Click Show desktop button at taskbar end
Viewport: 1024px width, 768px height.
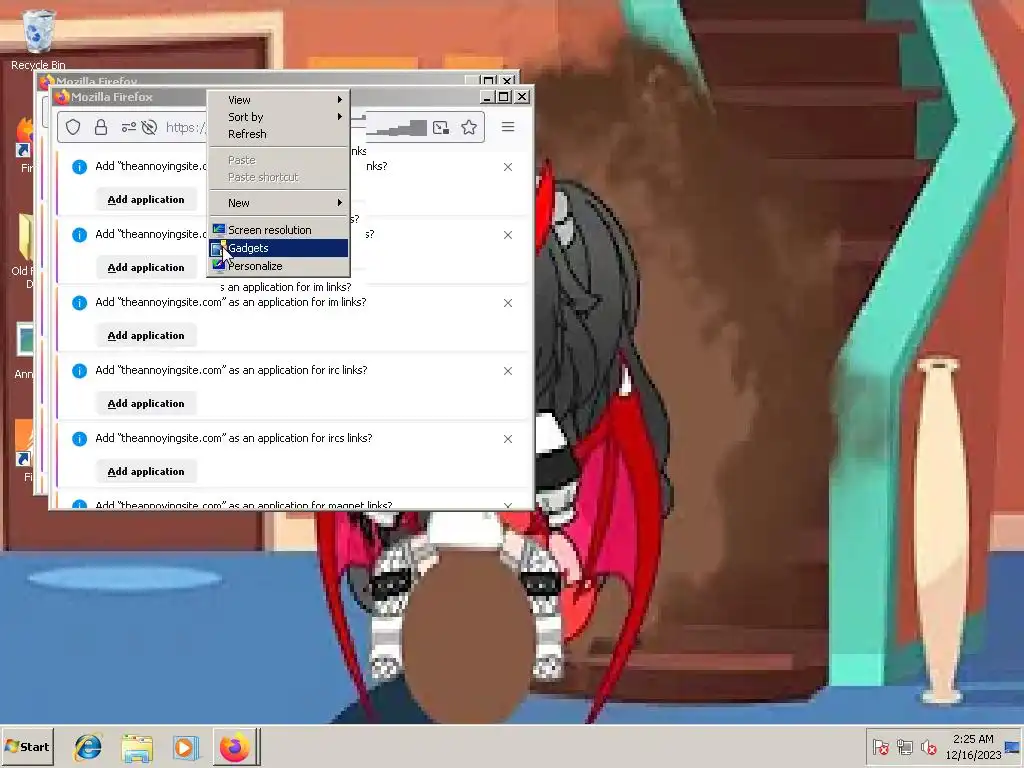pyautogui.click(x=1013, y=746)
